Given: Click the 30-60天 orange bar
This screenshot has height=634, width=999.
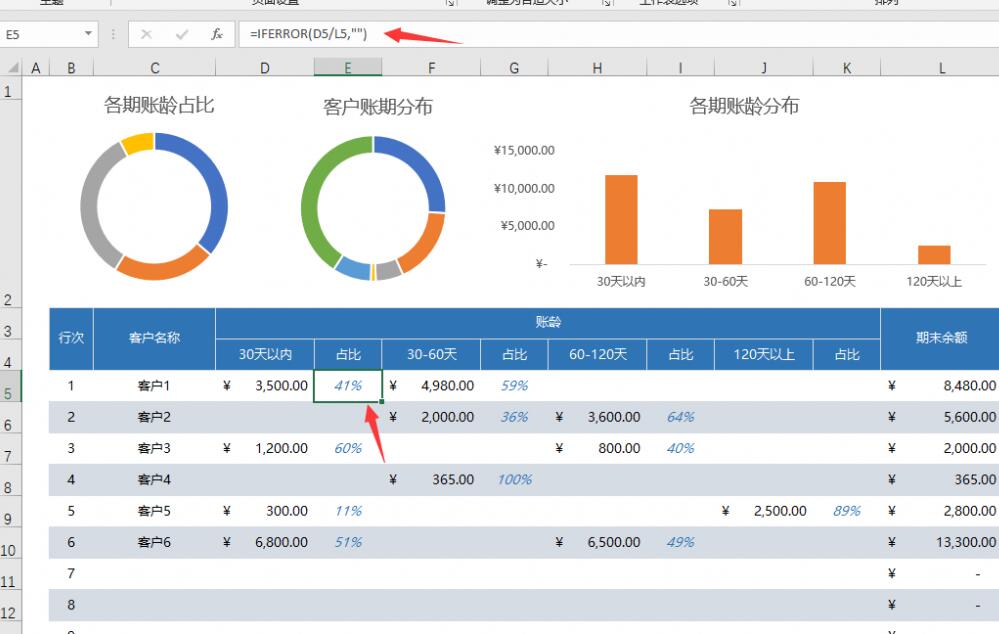Looking at the screenshot, I should (725, 236).
